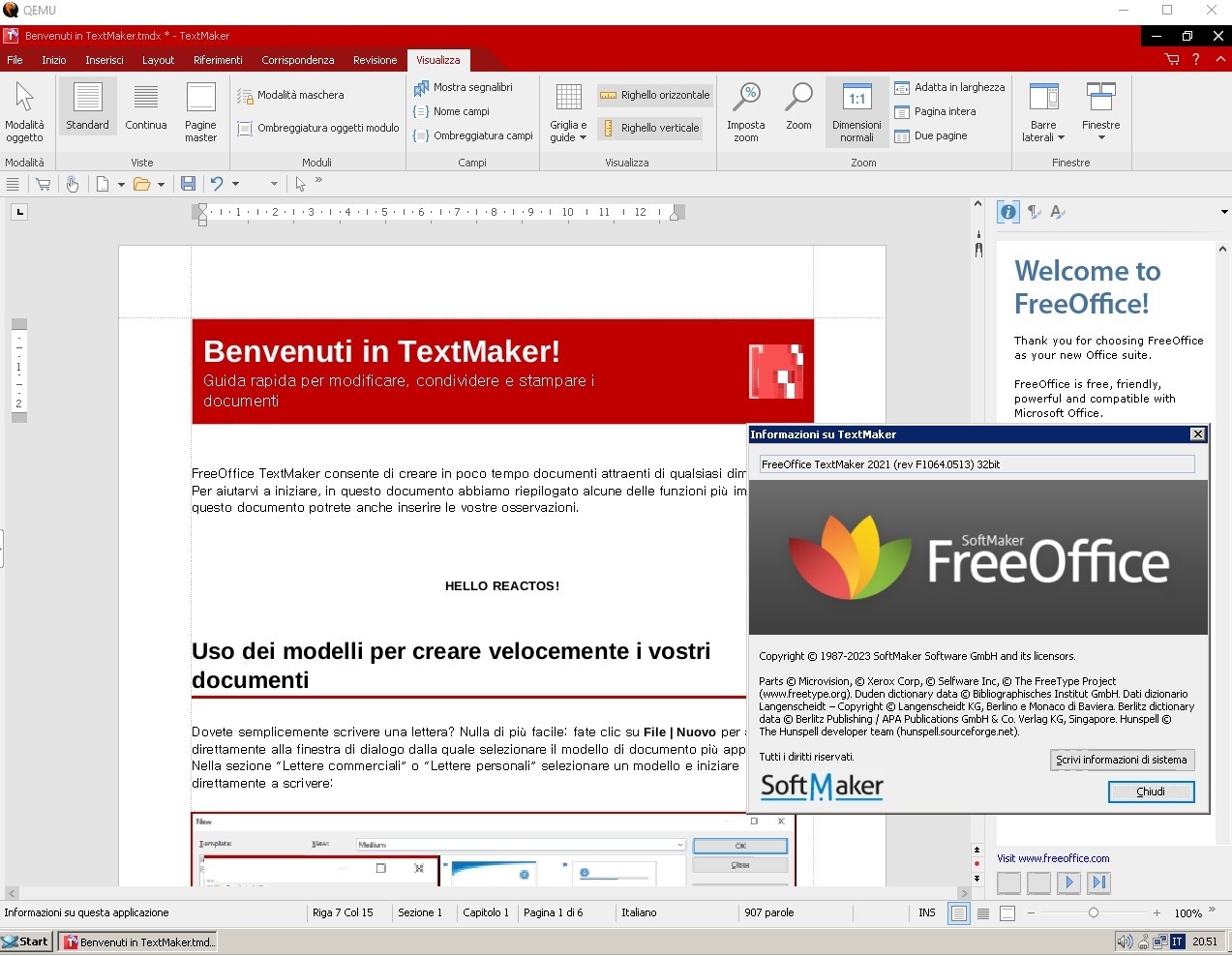Expand quick access toolbar overflow chevron
Viewport: 1232px width, 956px height.
(318, 180)
